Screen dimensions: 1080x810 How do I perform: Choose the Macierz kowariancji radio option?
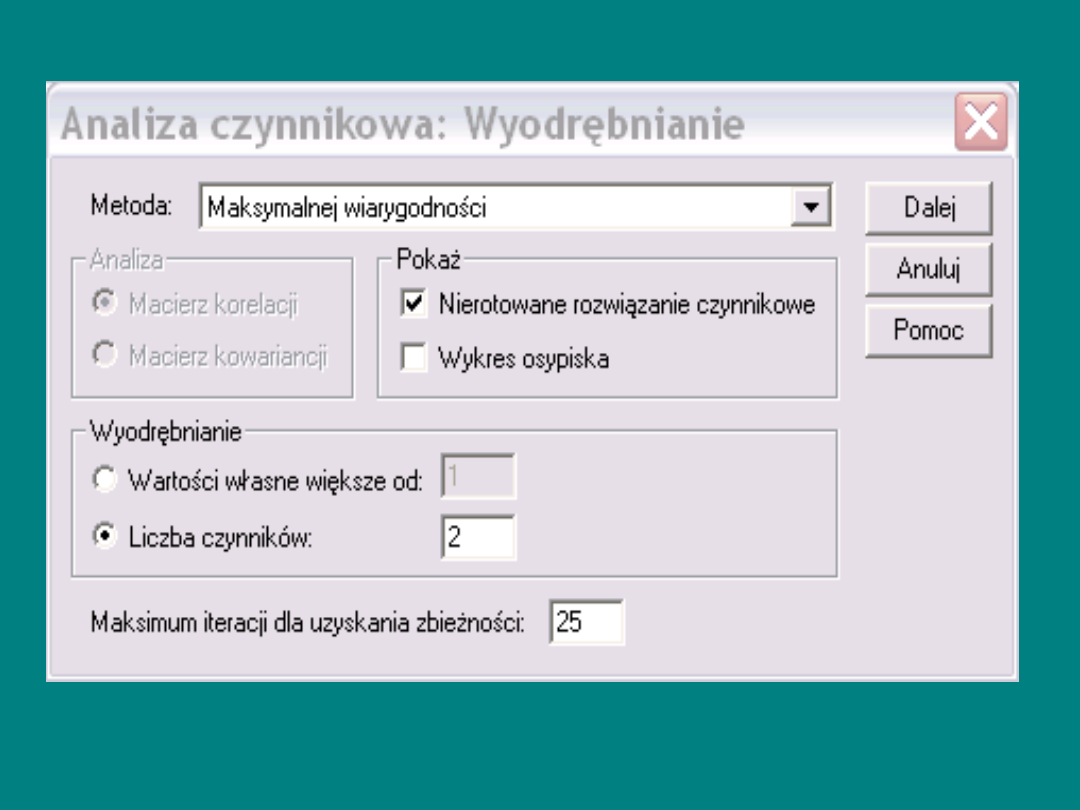(104, 355)
